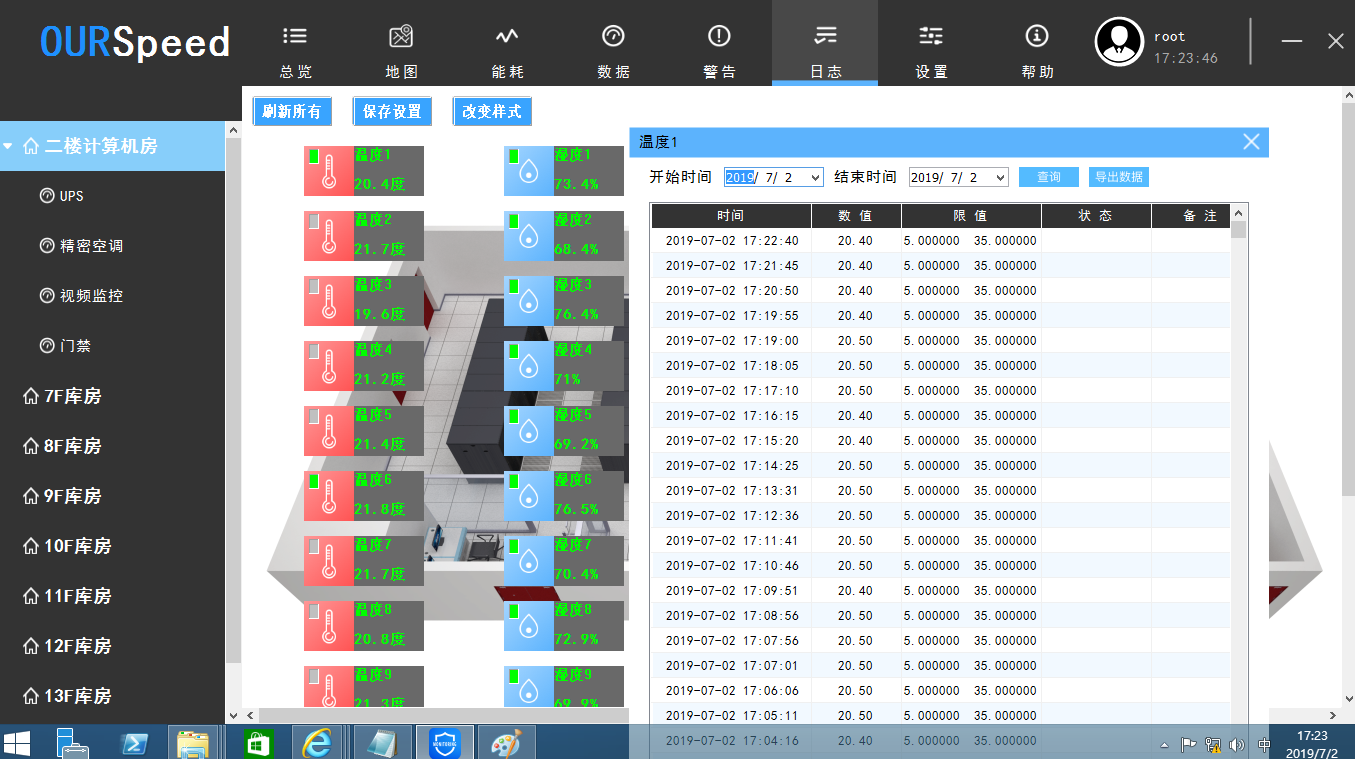The height and width of the screenshot is (759, 1355).
Task: Open the 结束时间 date dropdown
Action: click(x=999, y=177)
